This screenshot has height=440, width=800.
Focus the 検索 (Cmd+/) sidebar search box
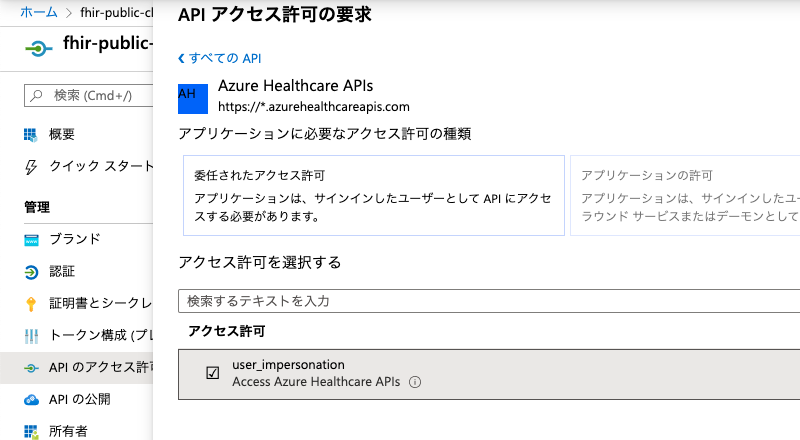pos(89,95)
